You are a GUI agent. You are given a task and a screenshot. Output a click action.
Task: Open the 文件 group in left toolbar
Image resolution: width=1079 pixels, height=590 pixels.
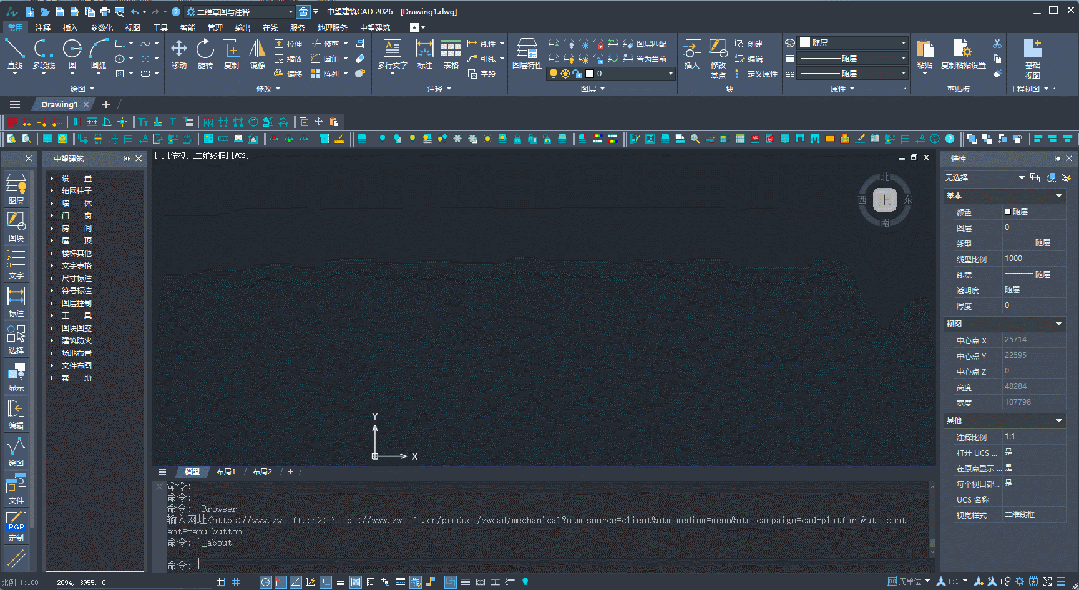coord(16,489)
